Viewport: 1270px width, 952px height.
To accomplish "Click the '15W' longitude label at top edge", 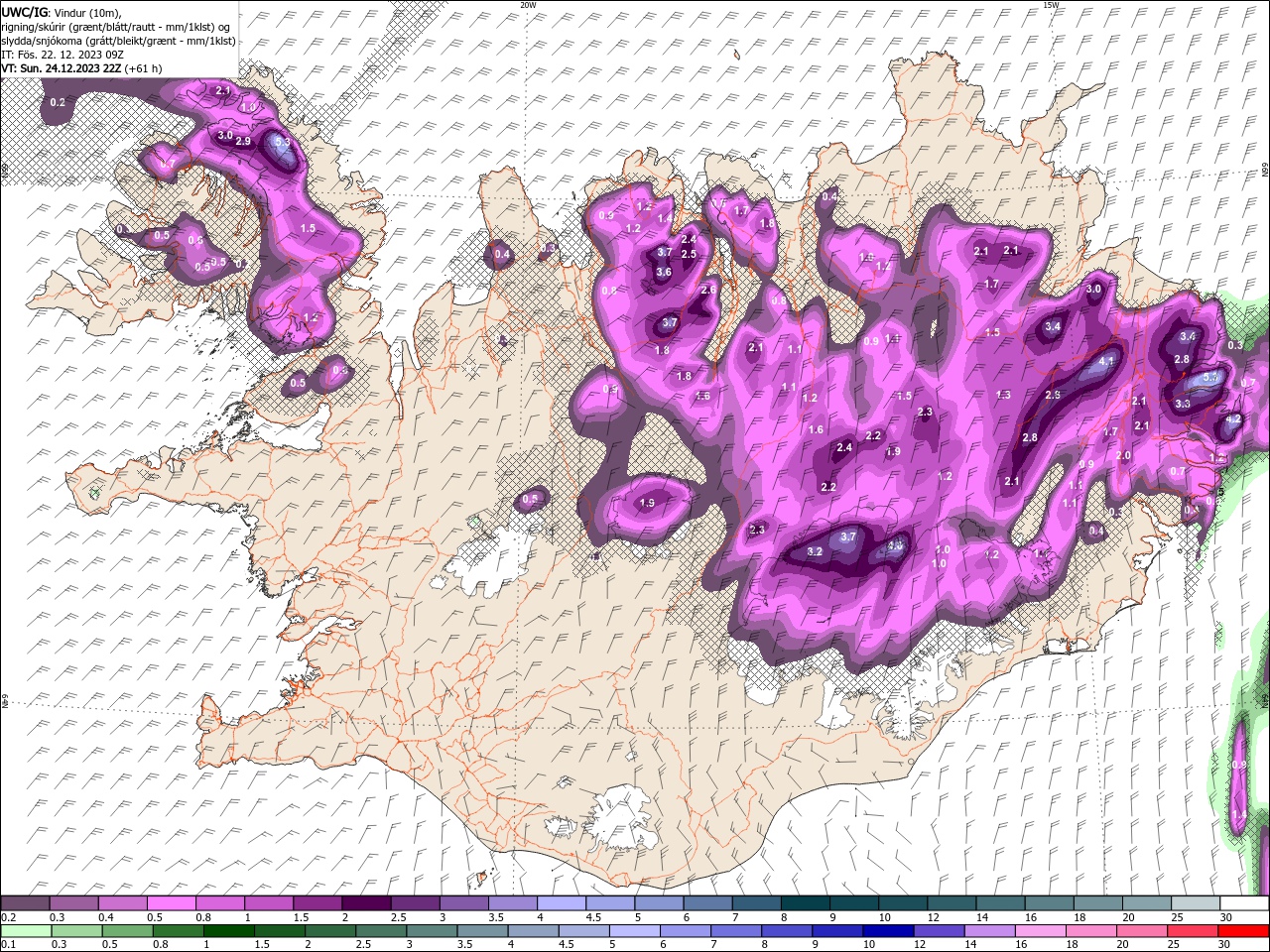I will click(1052, 5).
